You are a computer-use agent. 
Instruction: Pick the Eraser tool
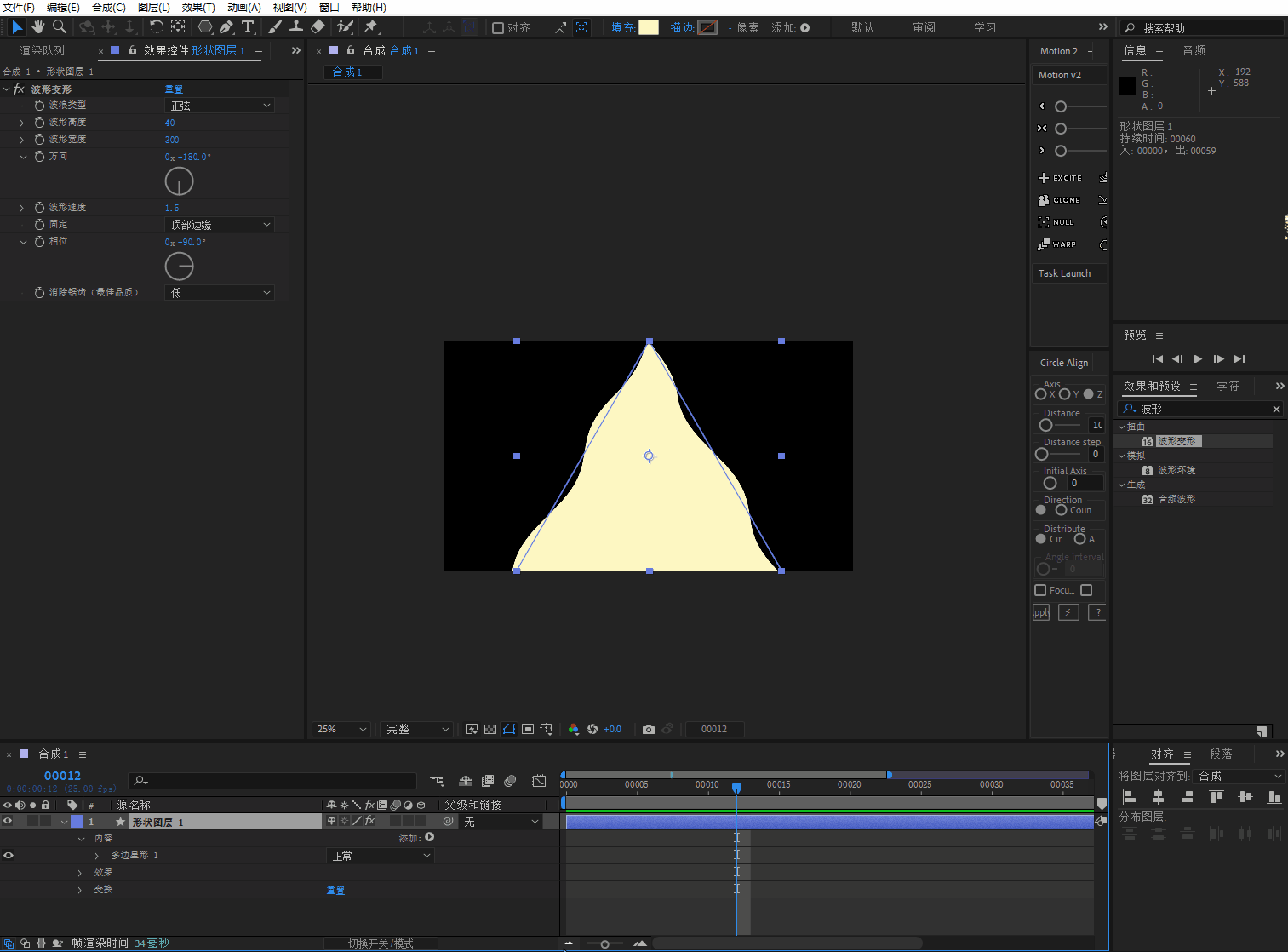pyautogui.click(x=318, y=27)
